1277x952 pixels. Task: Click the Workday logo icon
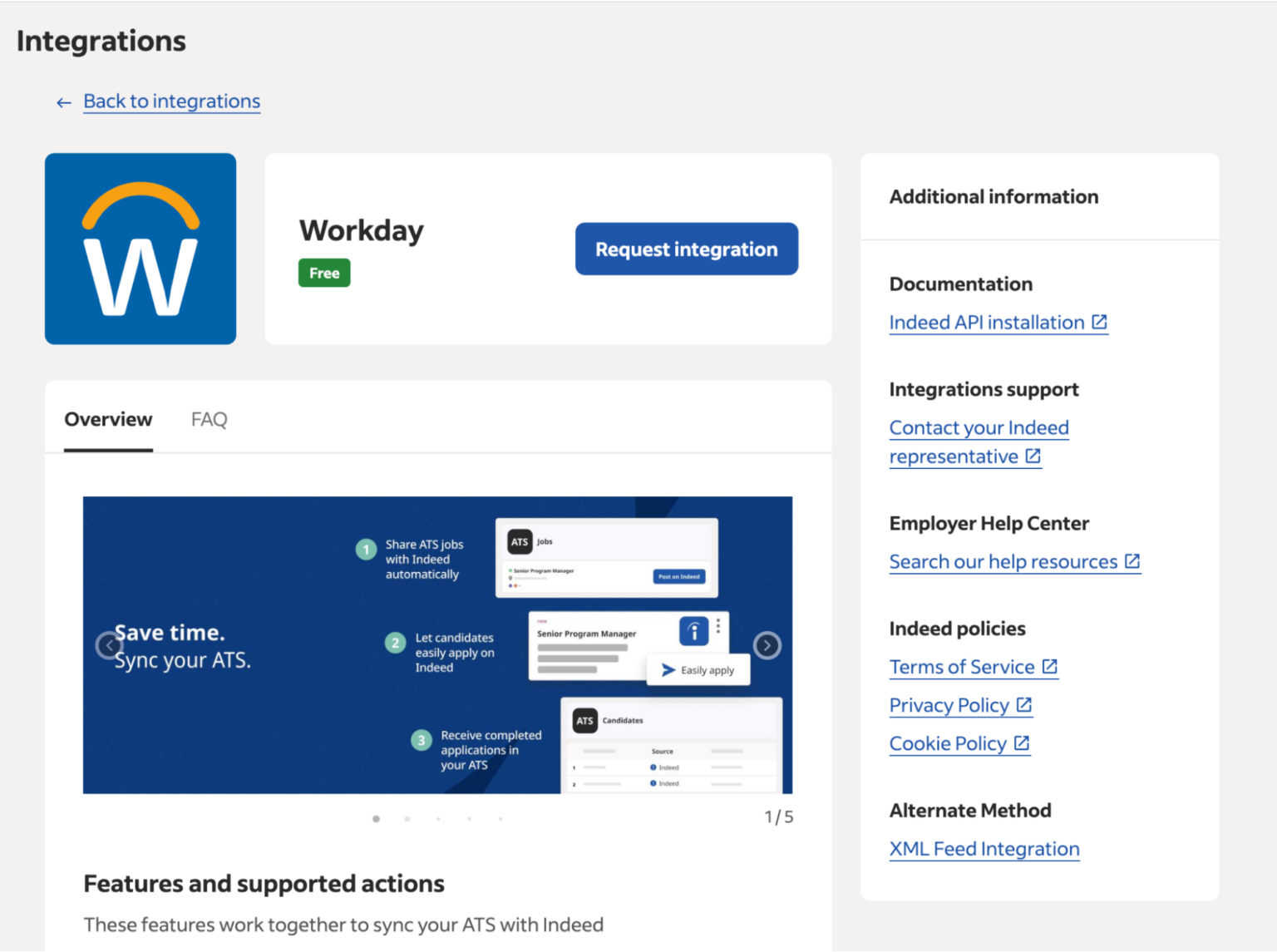[140, 248]
